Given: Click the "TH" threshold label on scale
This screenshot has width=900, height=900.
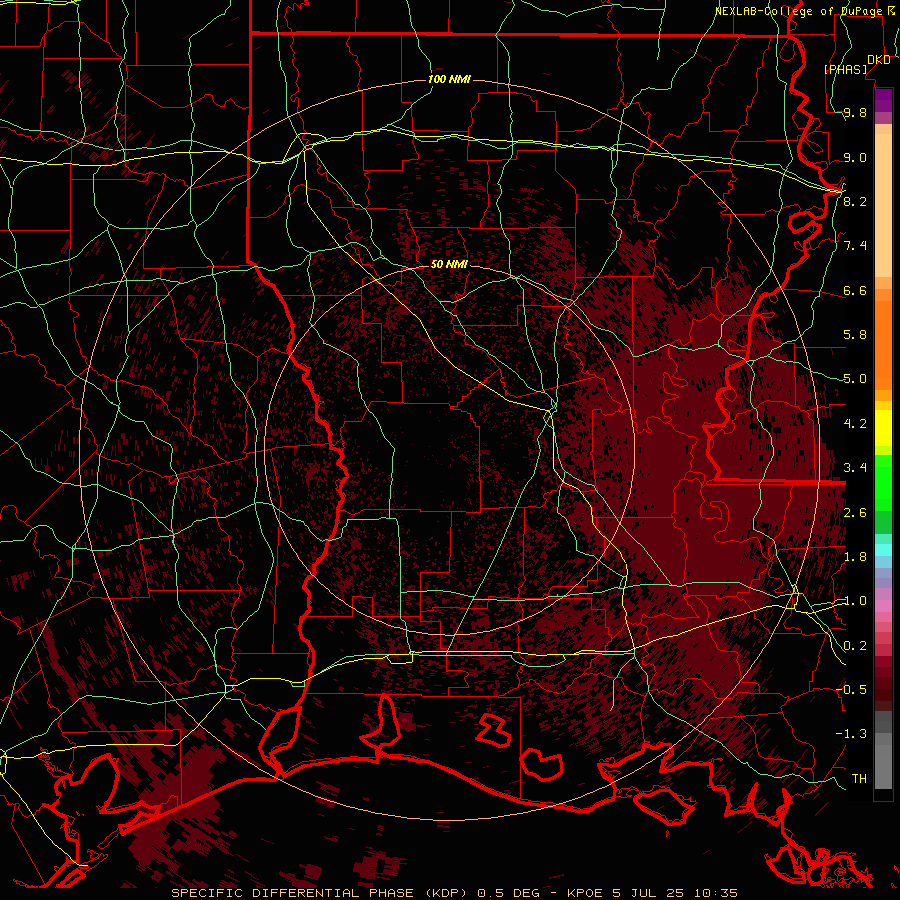Looking at the screenshot, I should pos(859,778).
